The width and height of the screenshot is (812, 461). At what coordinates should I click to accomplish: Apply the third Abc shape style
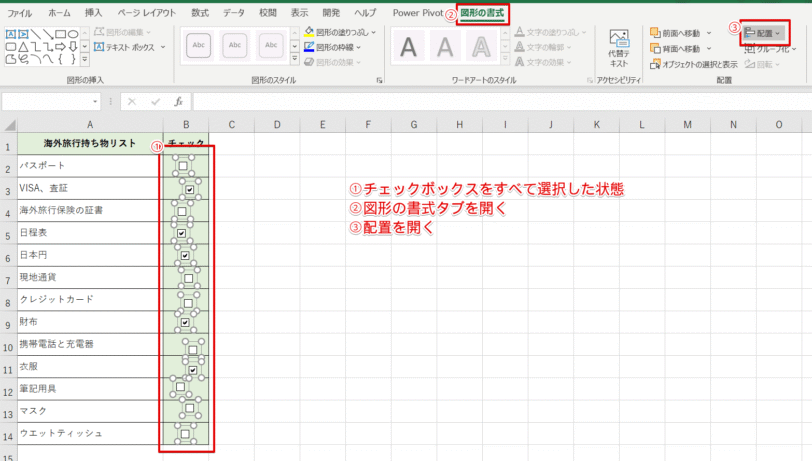click(x=271, y=46)
